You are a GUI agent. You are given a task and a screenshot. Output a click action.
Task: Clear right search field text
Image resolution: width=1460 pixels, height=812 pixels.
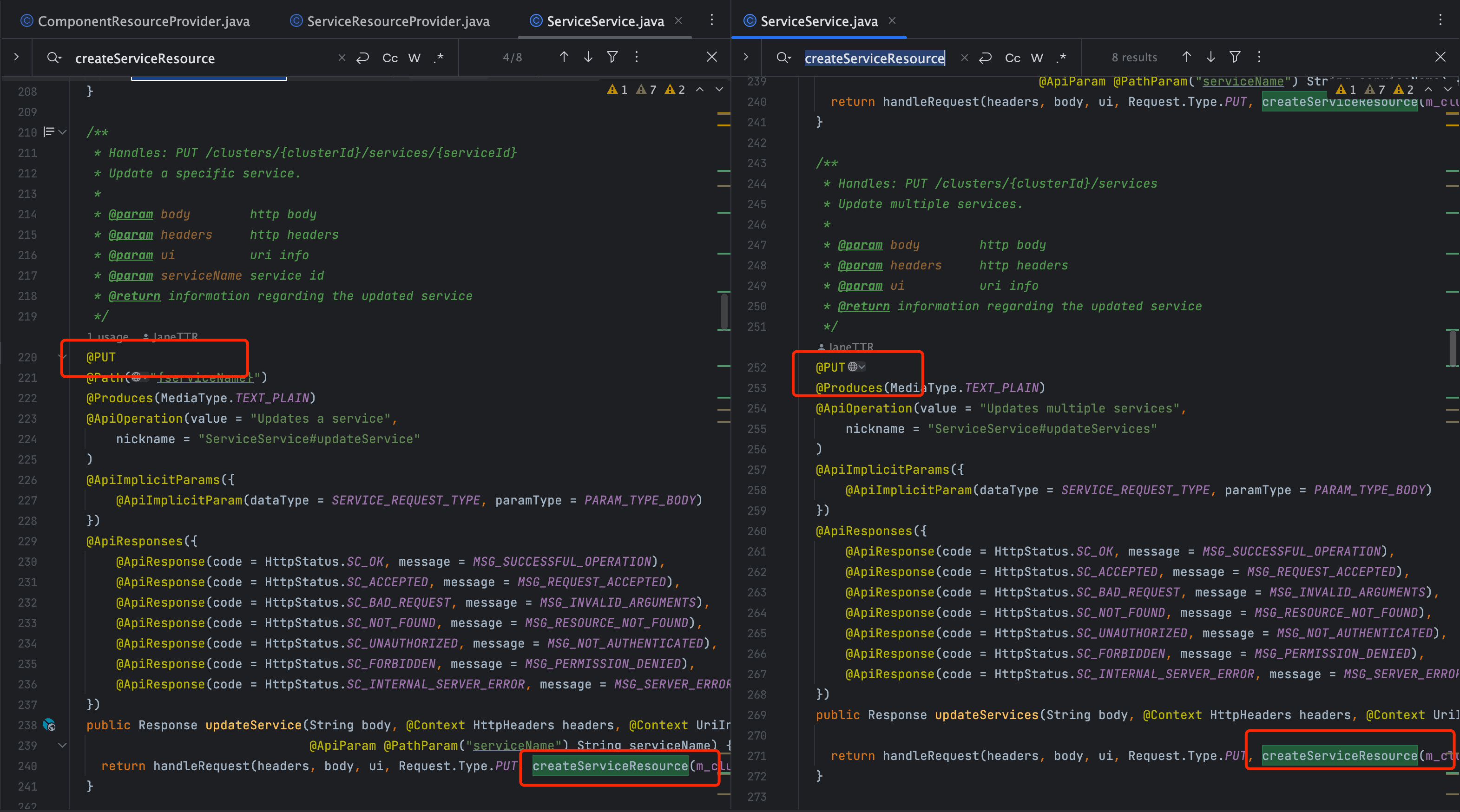[x=965, y=58]
